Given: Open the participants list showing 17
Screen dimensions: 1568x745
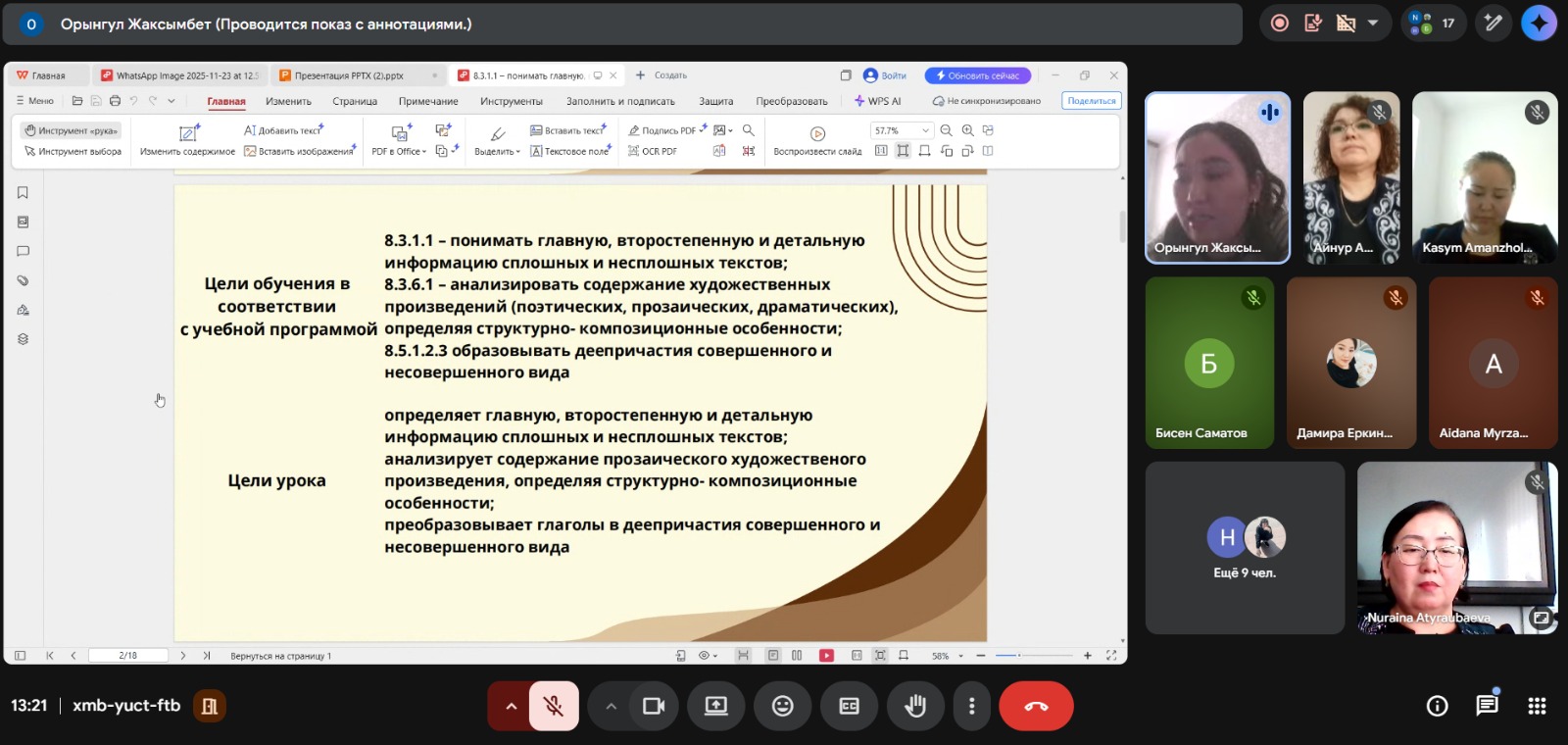Looking at the screenshot, I should pos(1434,24).
